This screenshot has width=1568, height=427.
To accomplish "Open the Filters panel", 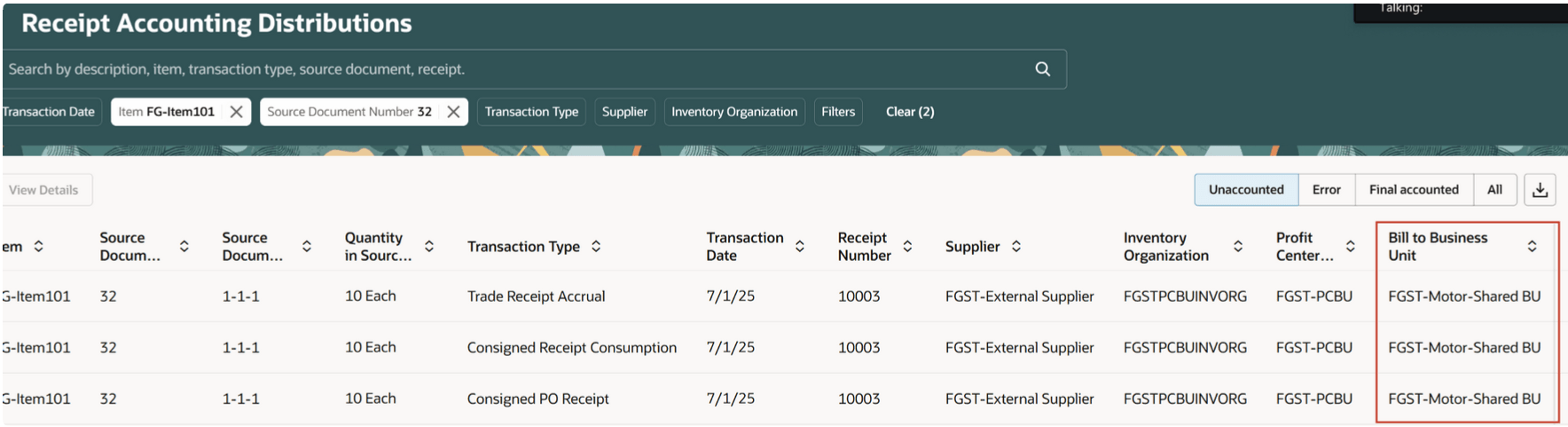I will [x=838, y=112].
